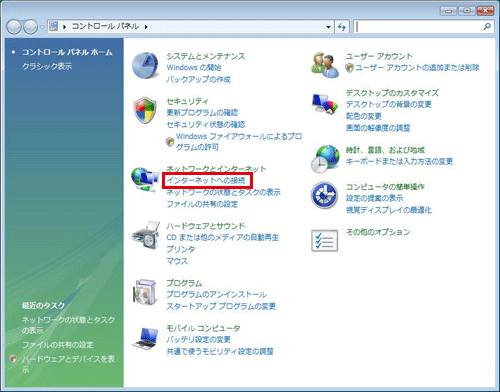This screenshot has height=392, width=500.
Task: Click in the search input box
Action: coord(419,27)
